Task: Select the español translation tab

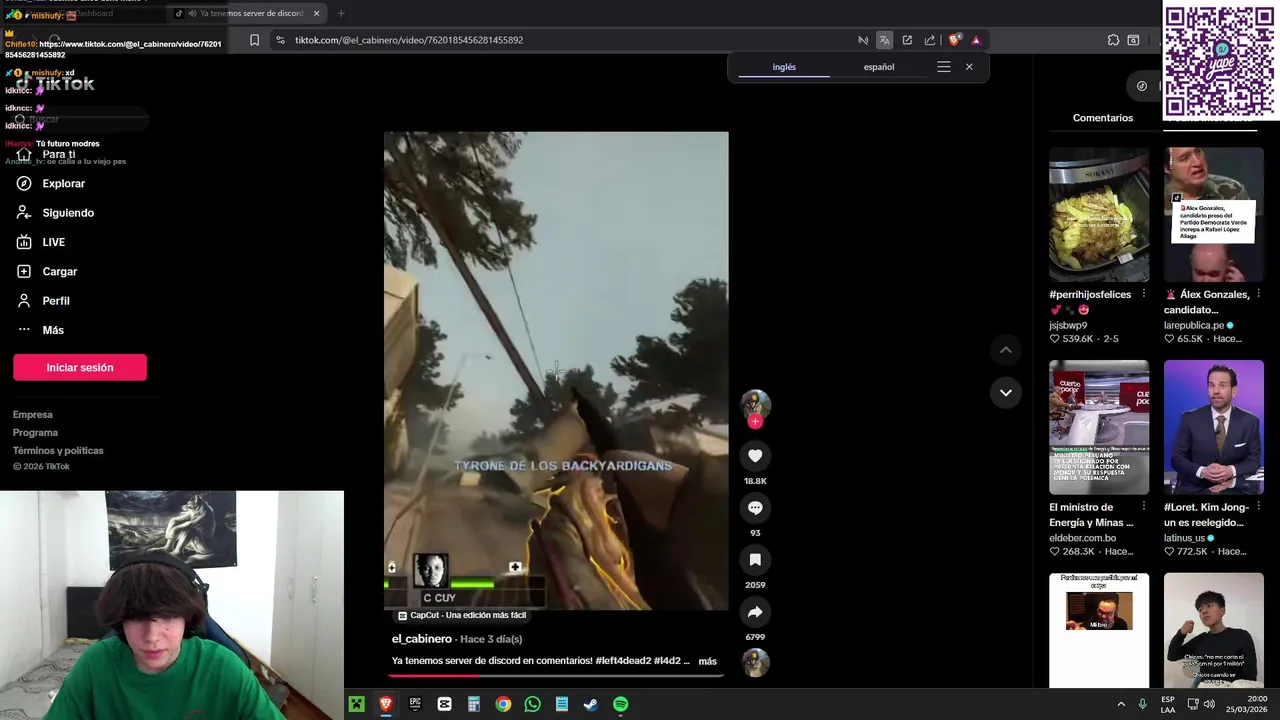Action: (879, 67)
